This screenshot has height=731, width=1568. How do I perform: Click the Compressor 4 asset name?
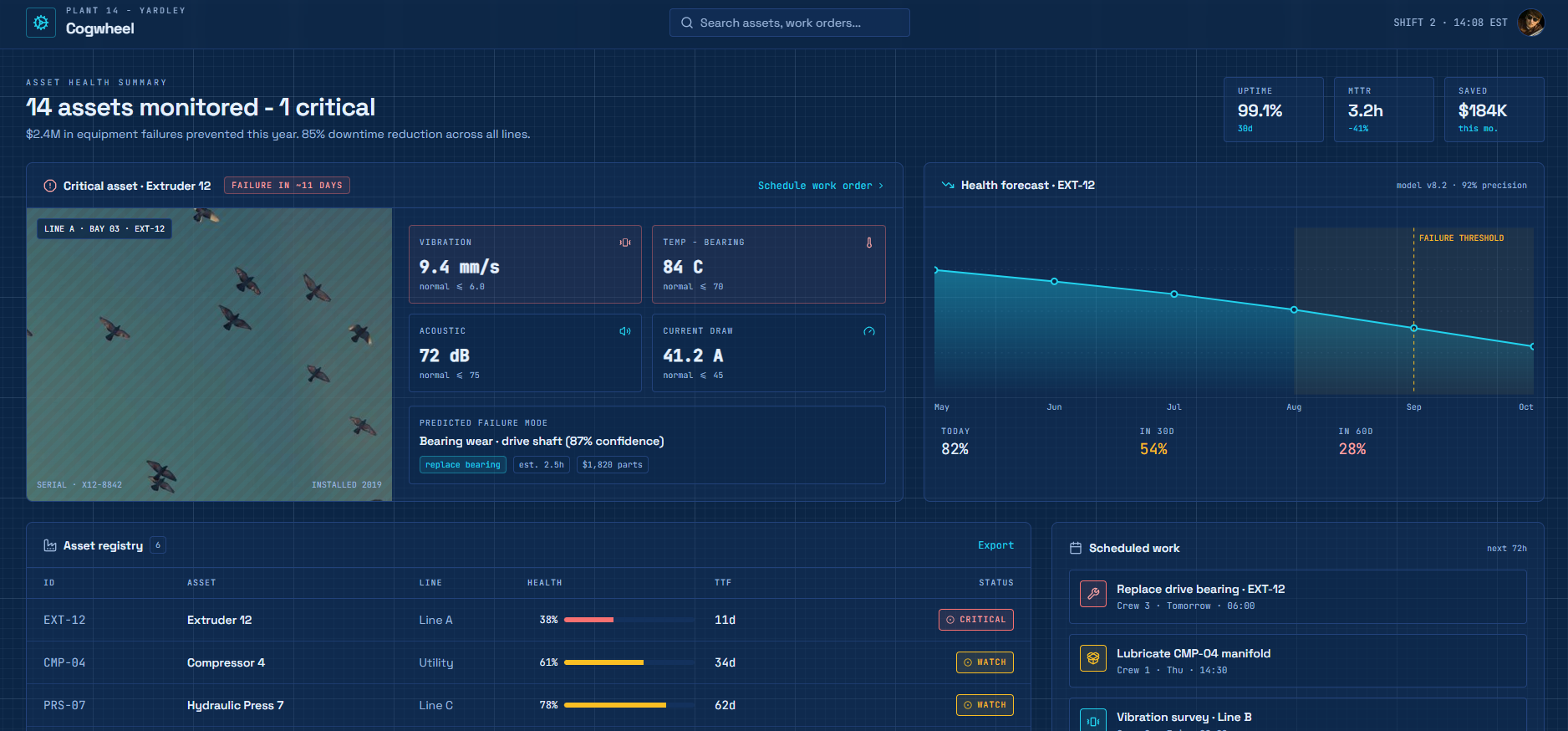226,662
